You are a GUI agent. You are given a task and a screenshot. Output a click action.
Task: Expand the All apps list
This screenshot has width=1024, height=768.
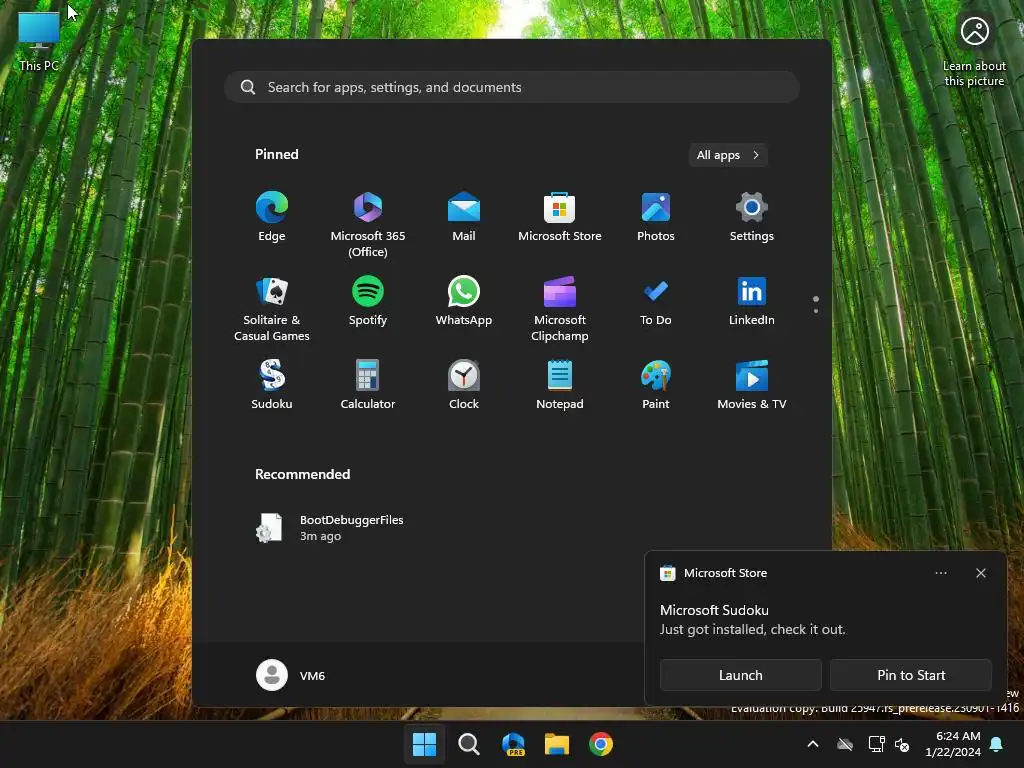728,155
